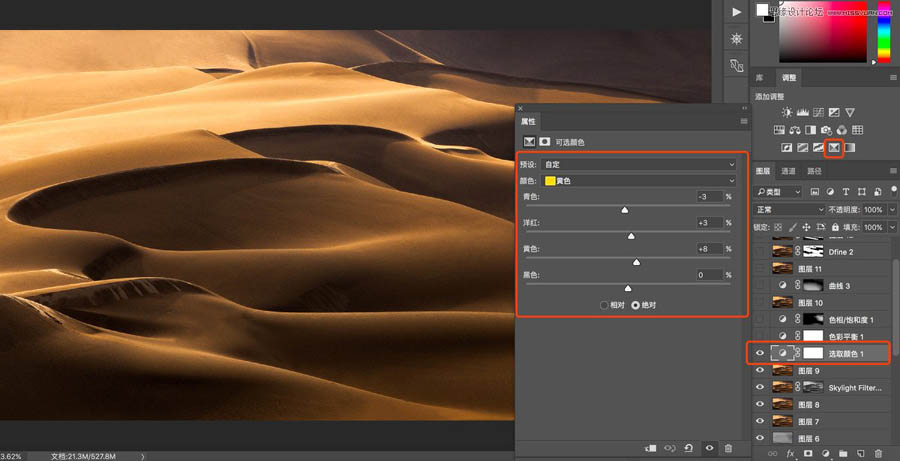Add a Channel Mixer adjustment

click(x=841, y=130)
